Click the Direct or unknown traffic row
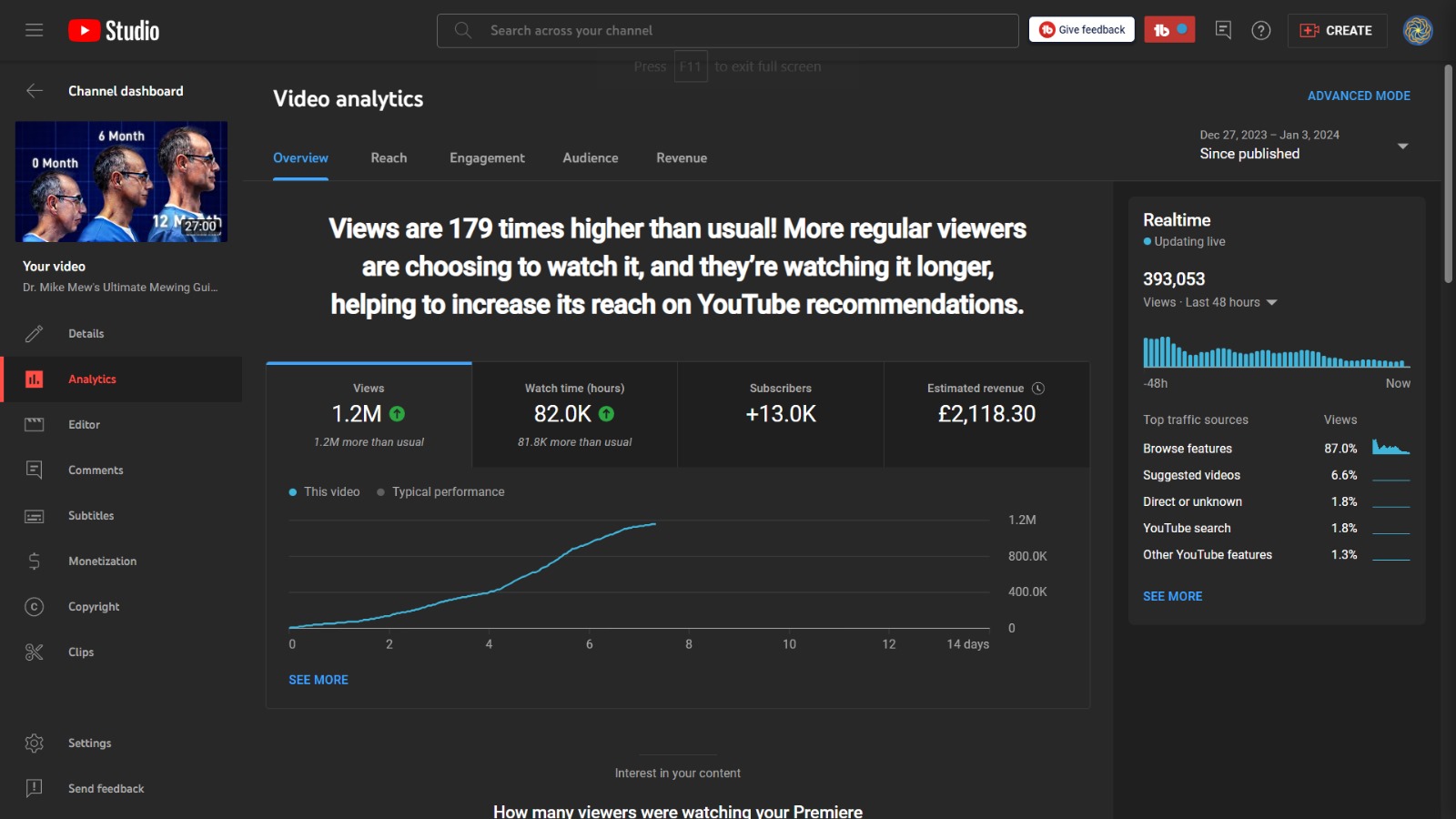The height and width of the screenshot is (819, 1456). (x=1277, y=501)
